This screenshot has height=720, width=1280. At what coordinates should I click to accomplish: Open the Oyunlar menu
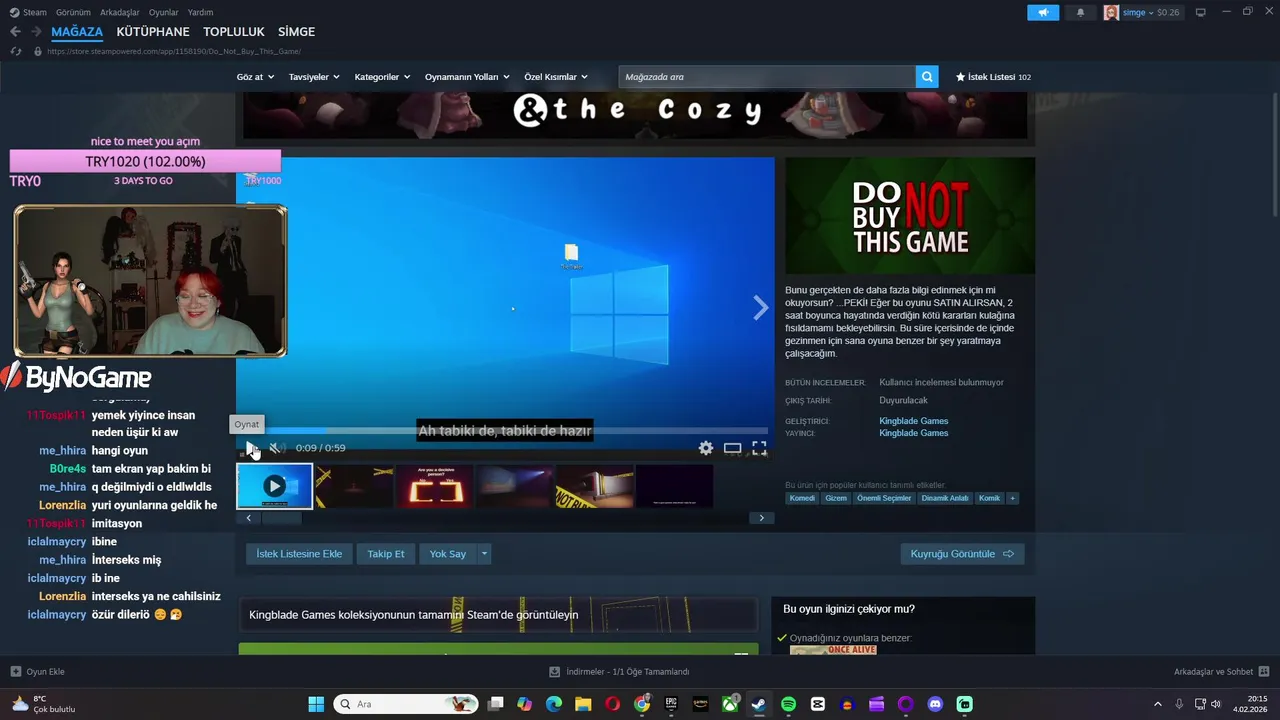(164, 12)
